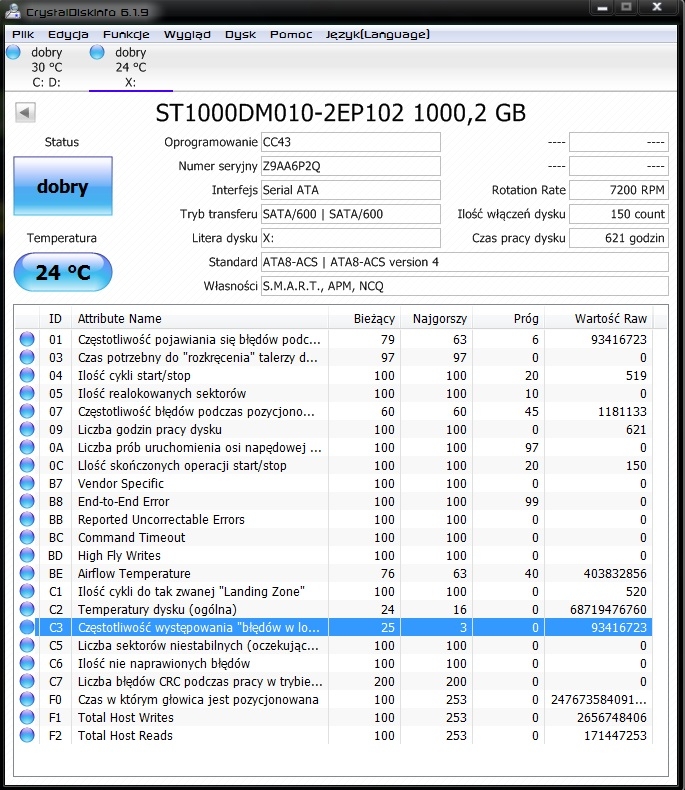Open the Edycja menu
Screen dimensions: 685x790
(x=68, y=34)
